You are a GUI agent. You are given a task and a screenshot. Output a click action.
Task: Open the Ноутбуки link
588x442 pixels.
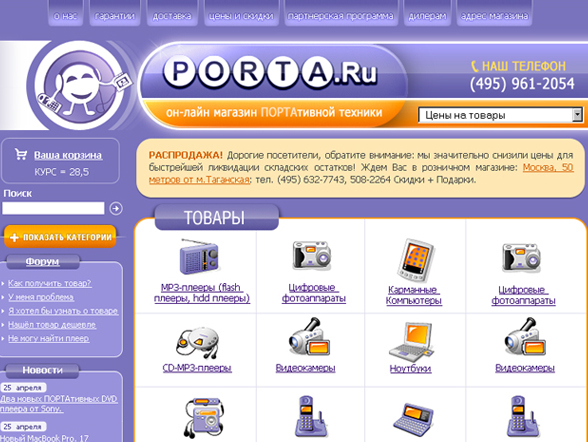coord(410,369)
